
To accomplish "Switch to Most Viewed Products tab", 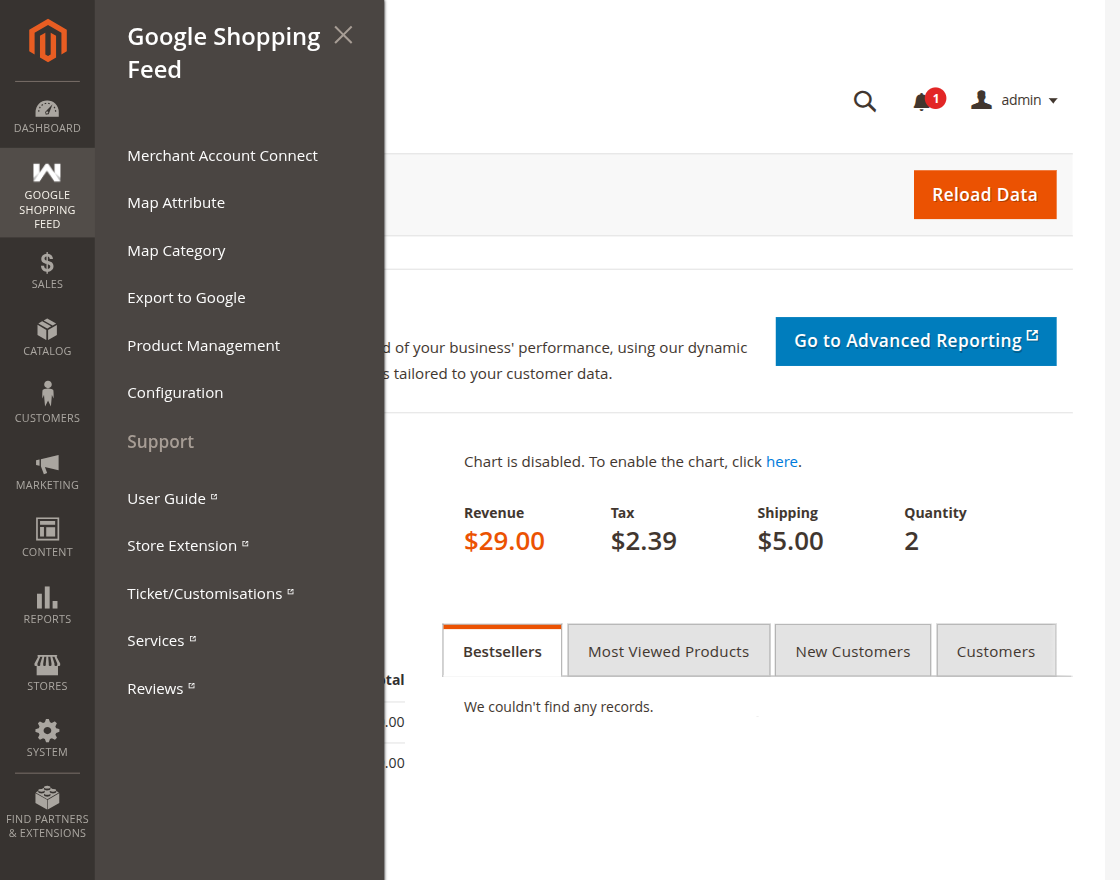I will click(x=669, y=651).
